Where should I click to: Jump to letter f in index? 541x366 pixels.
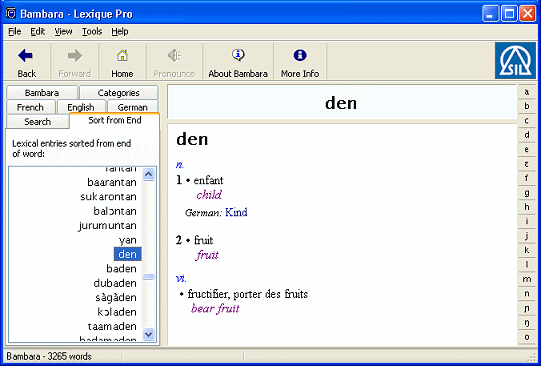click(527, 178)
